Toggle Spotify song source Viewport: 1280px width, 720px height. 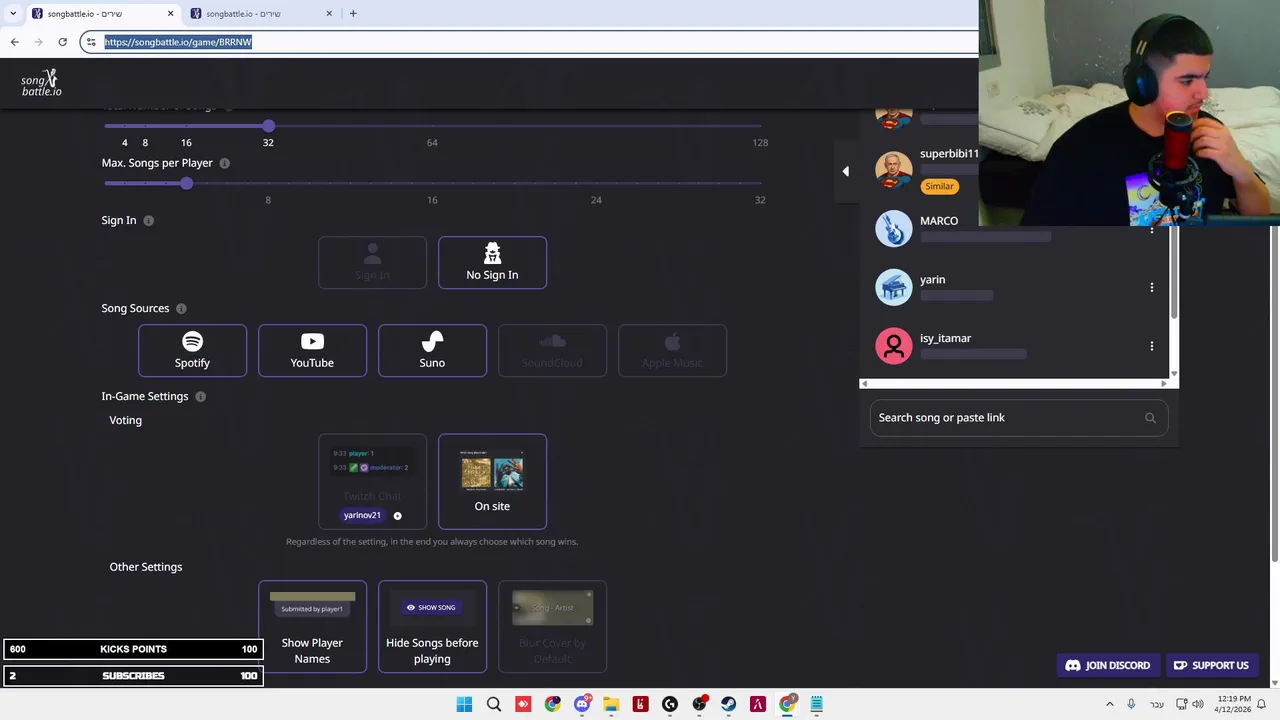point(192,351)
